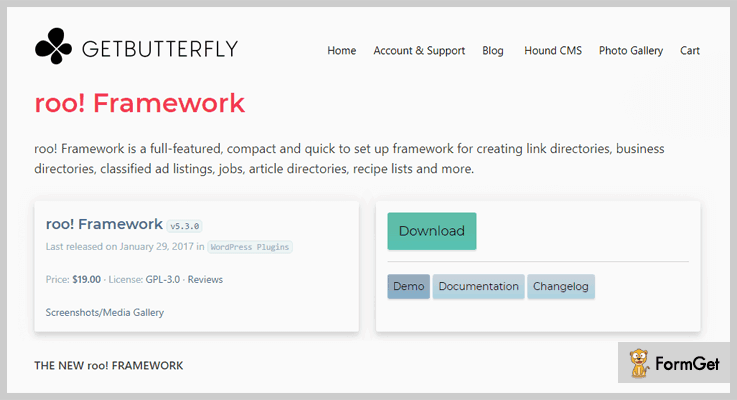Open the WordPress Plugins category tag
This screenshot has height=400, width=737.
pyautogui.click(x=250, y=247)
